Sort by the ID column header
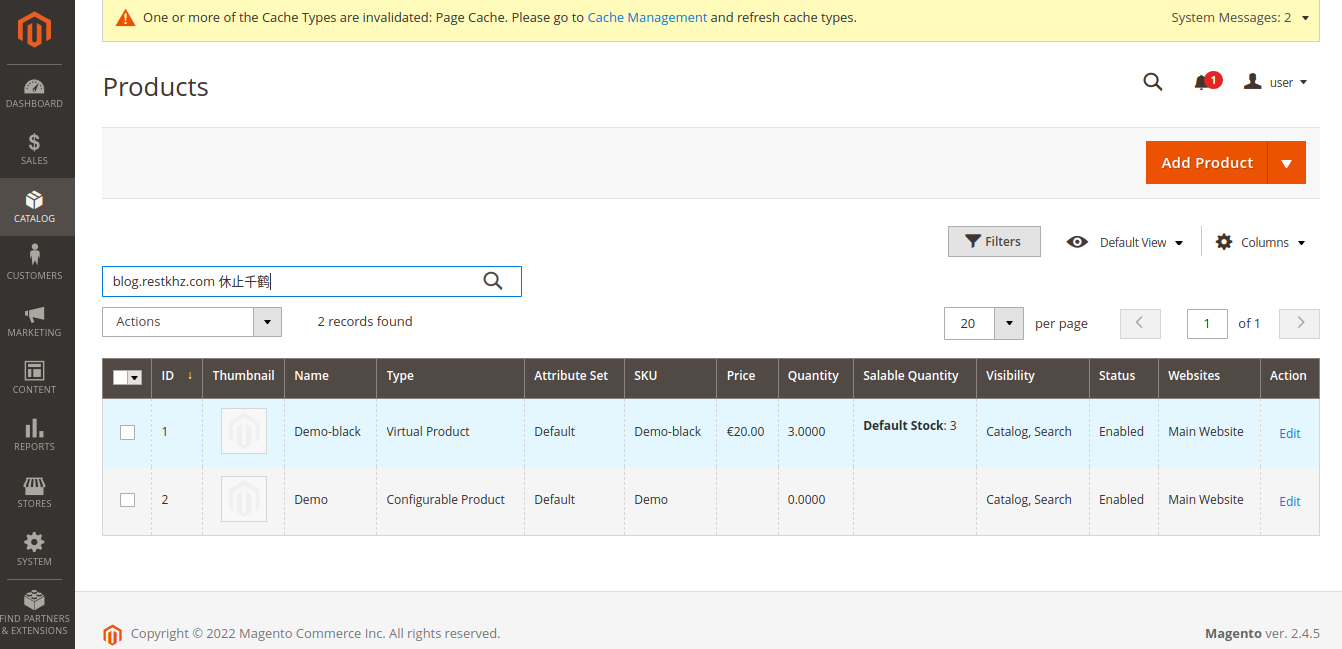 click(177, 376)
